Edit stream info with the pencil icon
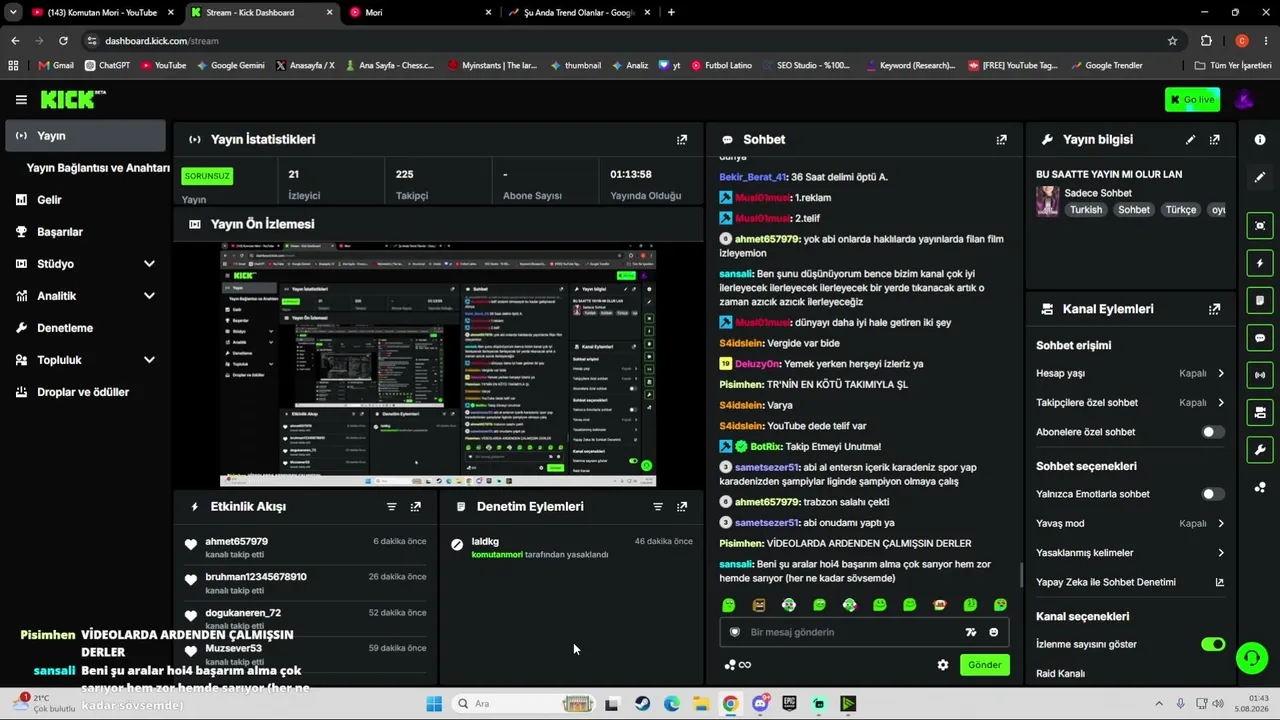 tap(1190, 140)
